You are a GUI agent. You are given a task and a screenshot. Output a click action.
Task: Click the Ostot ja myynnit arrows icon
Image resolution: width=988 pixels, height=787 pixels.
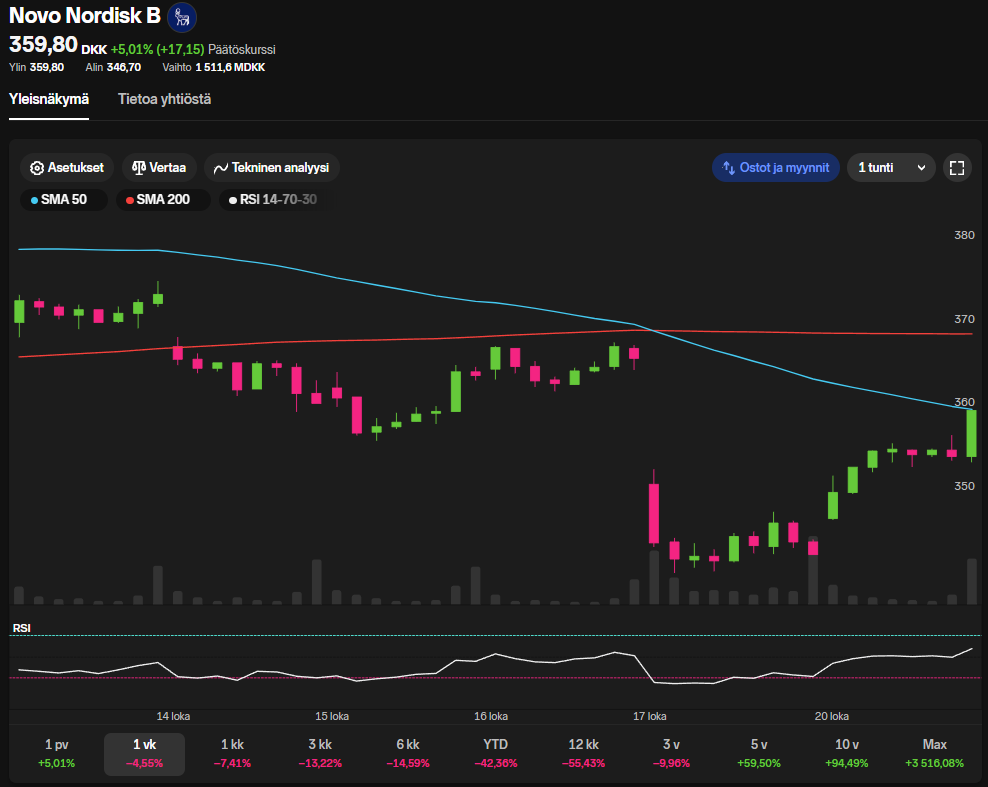pos(729,168)
